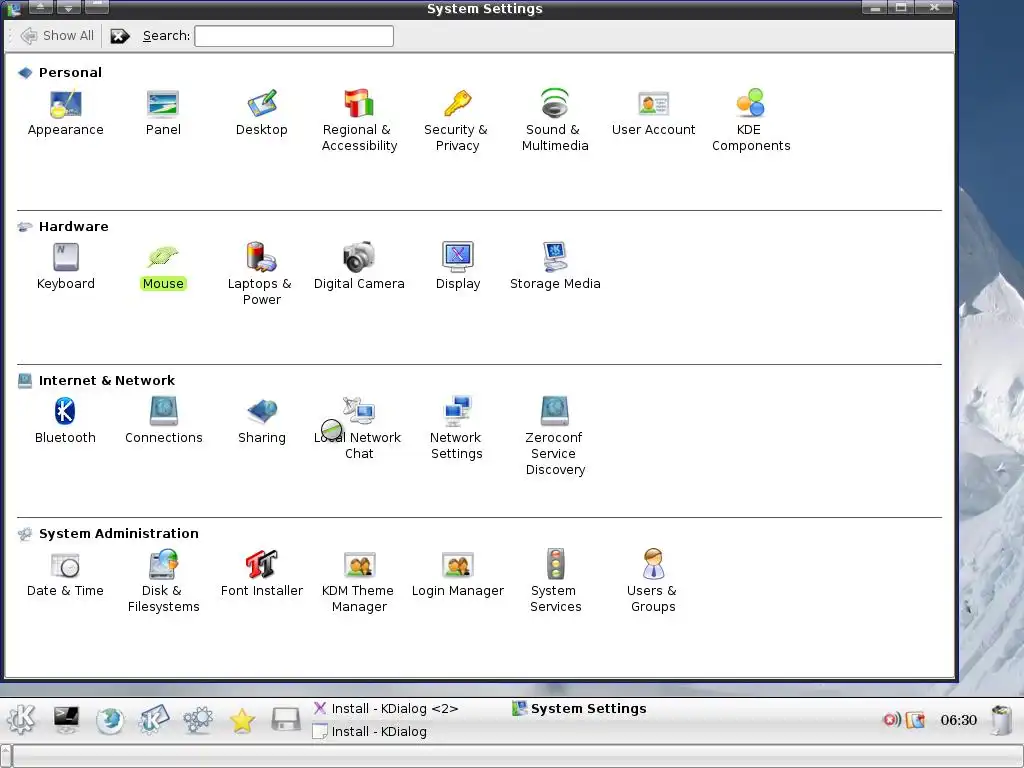Screen dimensions: 1024x768
Task: Open Zeroconf Service Discovery
Action: click(x=554, y=436)
